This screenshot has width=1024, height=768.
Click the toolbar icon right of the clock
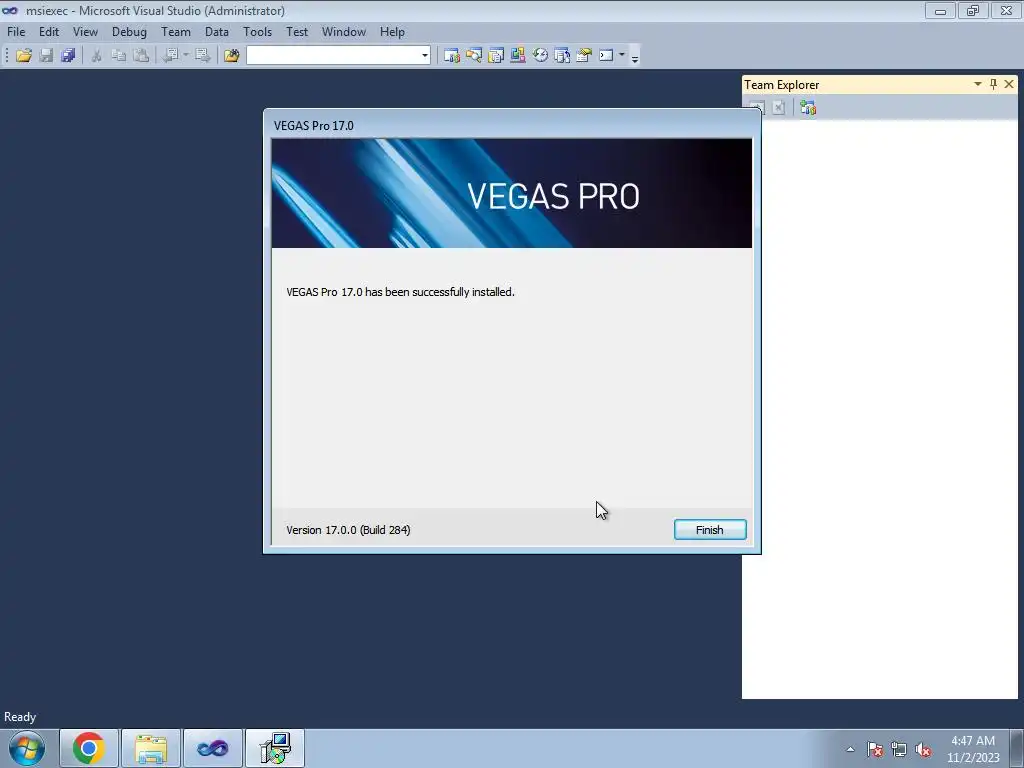tap(562, 56)
